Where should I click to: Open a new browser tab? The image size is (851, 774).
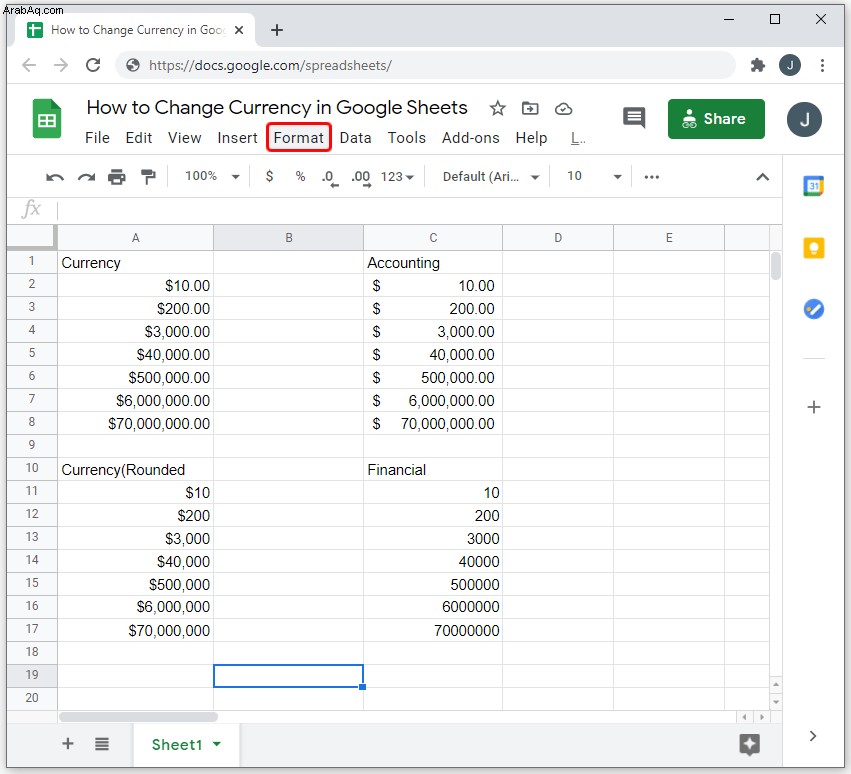click(x=277, y=30)
